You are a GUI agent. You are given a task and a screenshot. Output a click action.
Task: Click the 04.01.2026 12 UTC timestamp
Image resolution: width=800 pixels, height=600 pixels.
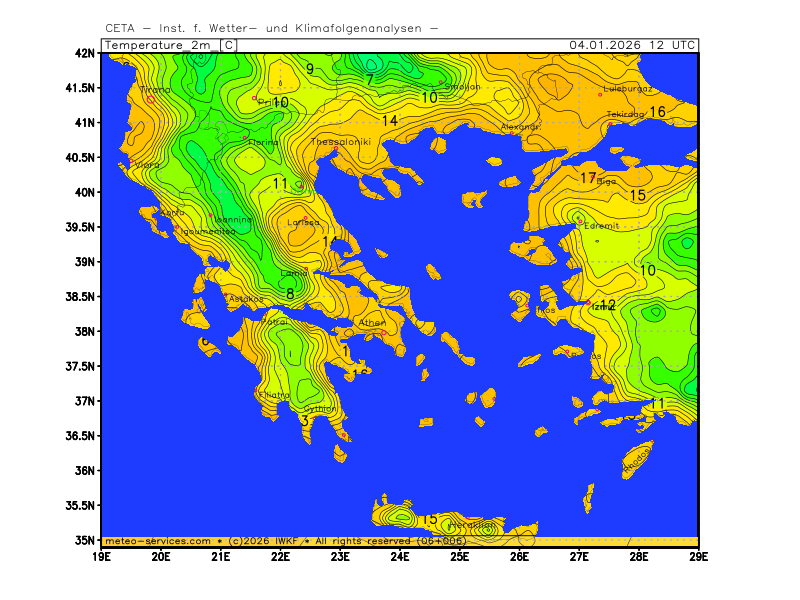(x=632, y=45)
